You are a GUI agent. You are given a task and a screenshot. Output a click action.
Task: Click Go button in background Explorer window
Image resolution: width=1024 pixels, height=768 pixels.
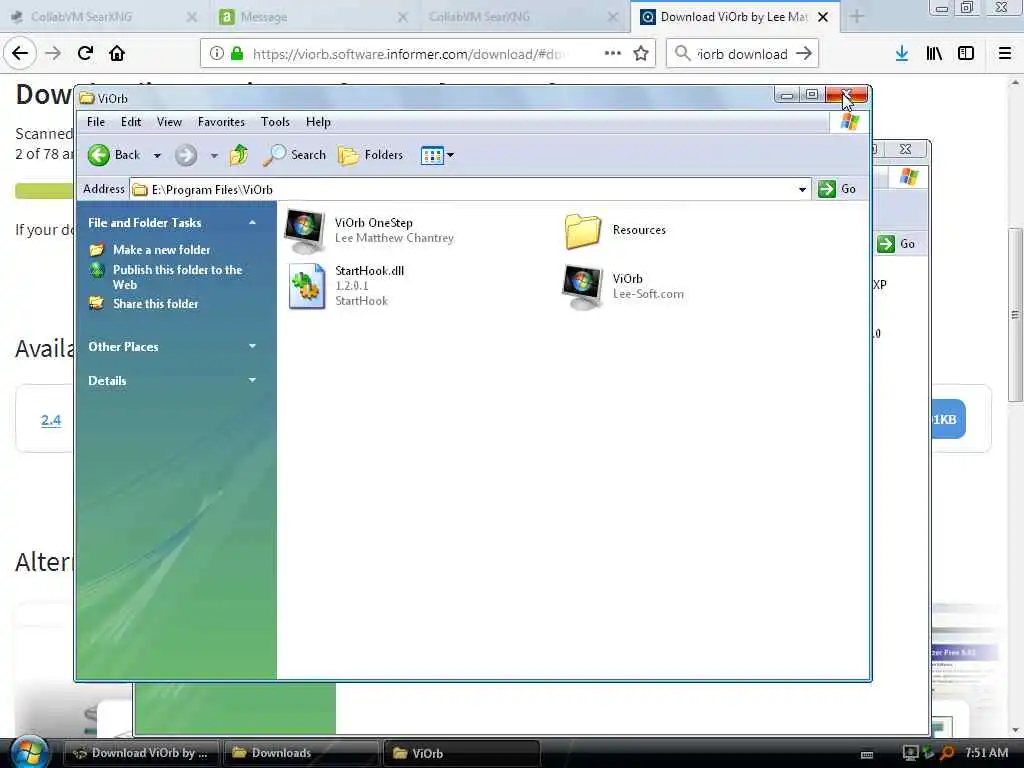[896, 244]
